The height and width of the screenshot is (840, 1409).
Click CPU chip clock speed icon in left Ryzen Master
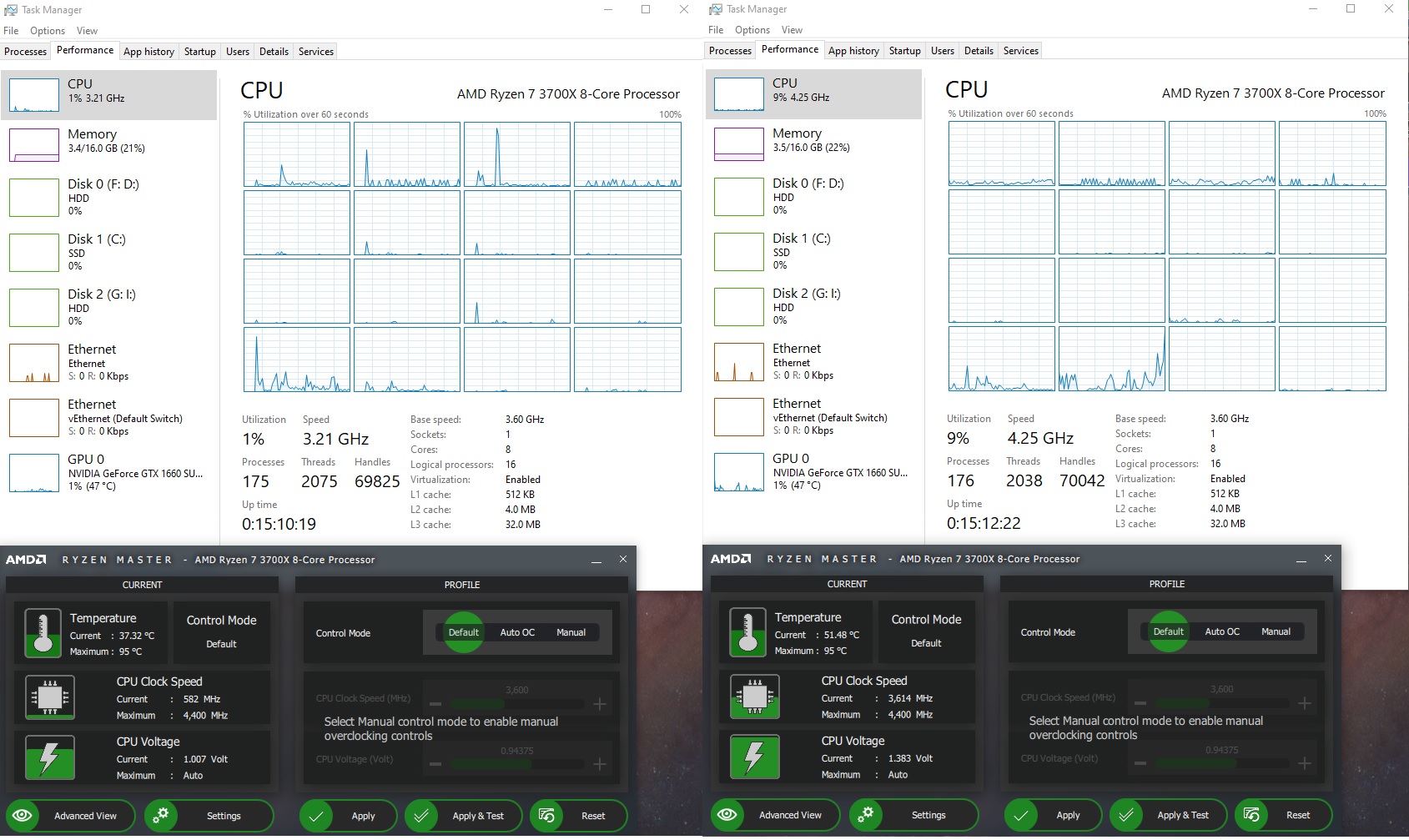pyautogui.click(x=50, y=697)
